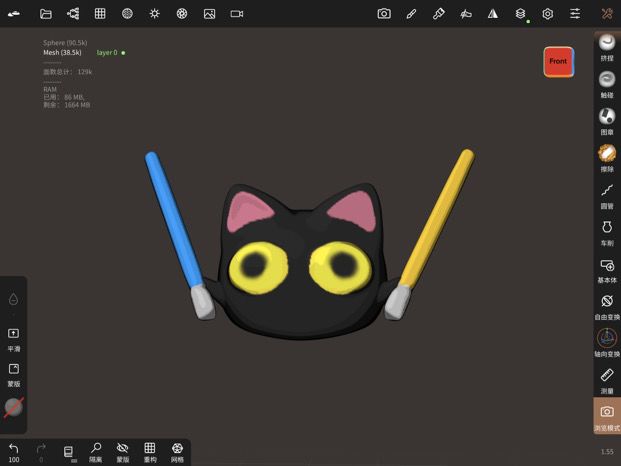Click the undo arrow showing 100

click(x=14, y=453)
